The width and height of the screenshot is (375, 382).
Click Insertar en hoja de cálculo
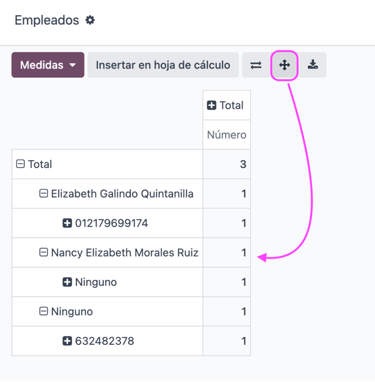pos(163,65)
